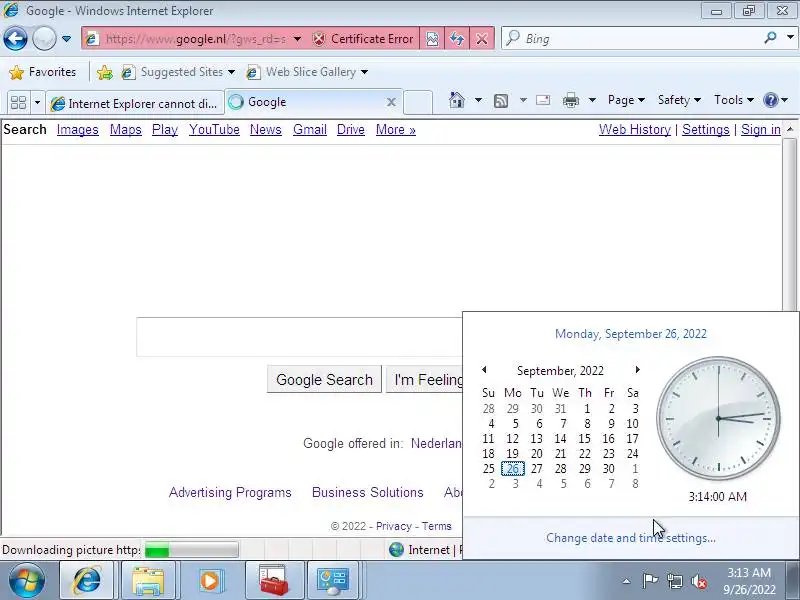Viewport: 800px width, 600px height.
Task: Open the Gmail link
Action: click(310, 130)
